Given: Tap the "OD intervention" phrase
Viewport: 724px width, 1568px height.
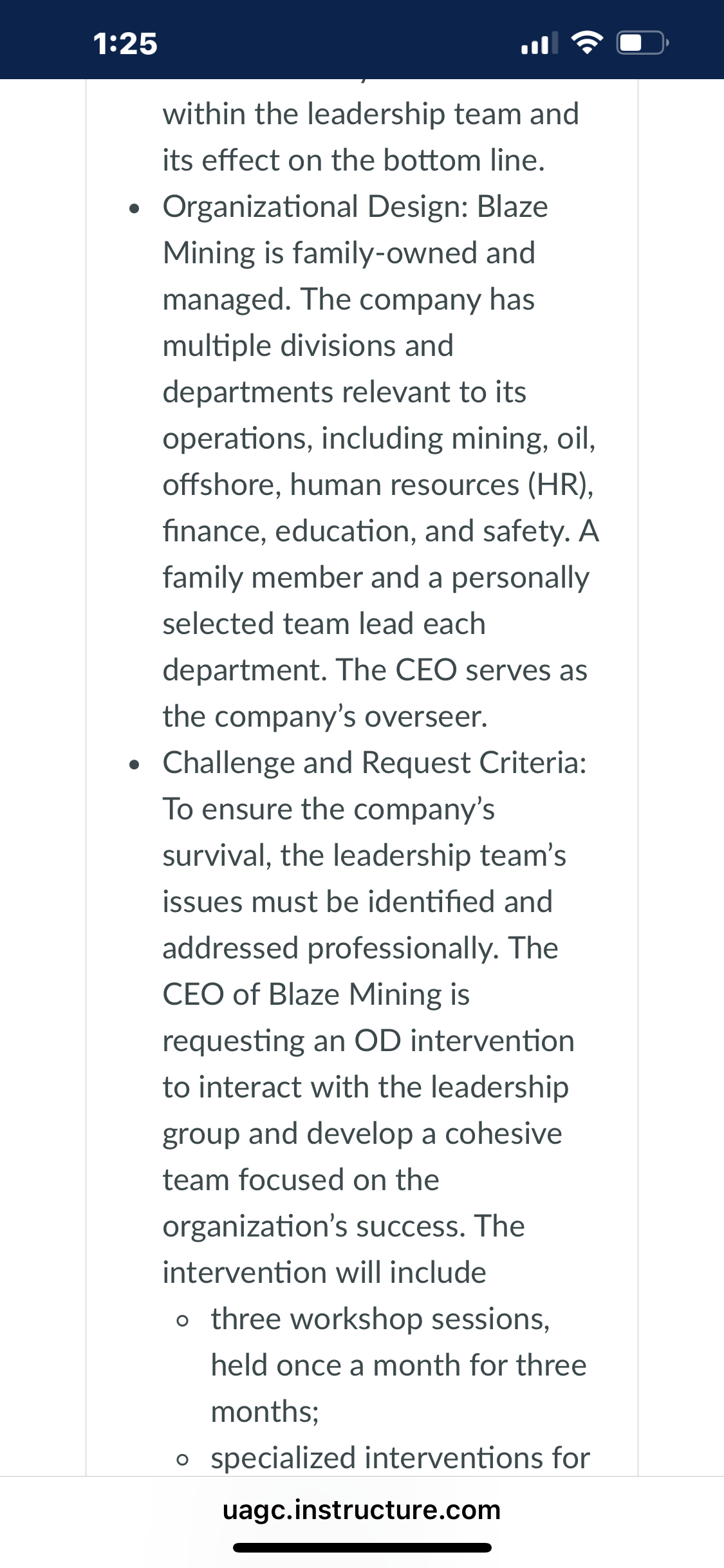Looking at the screenshot, I should [464, 1041].
